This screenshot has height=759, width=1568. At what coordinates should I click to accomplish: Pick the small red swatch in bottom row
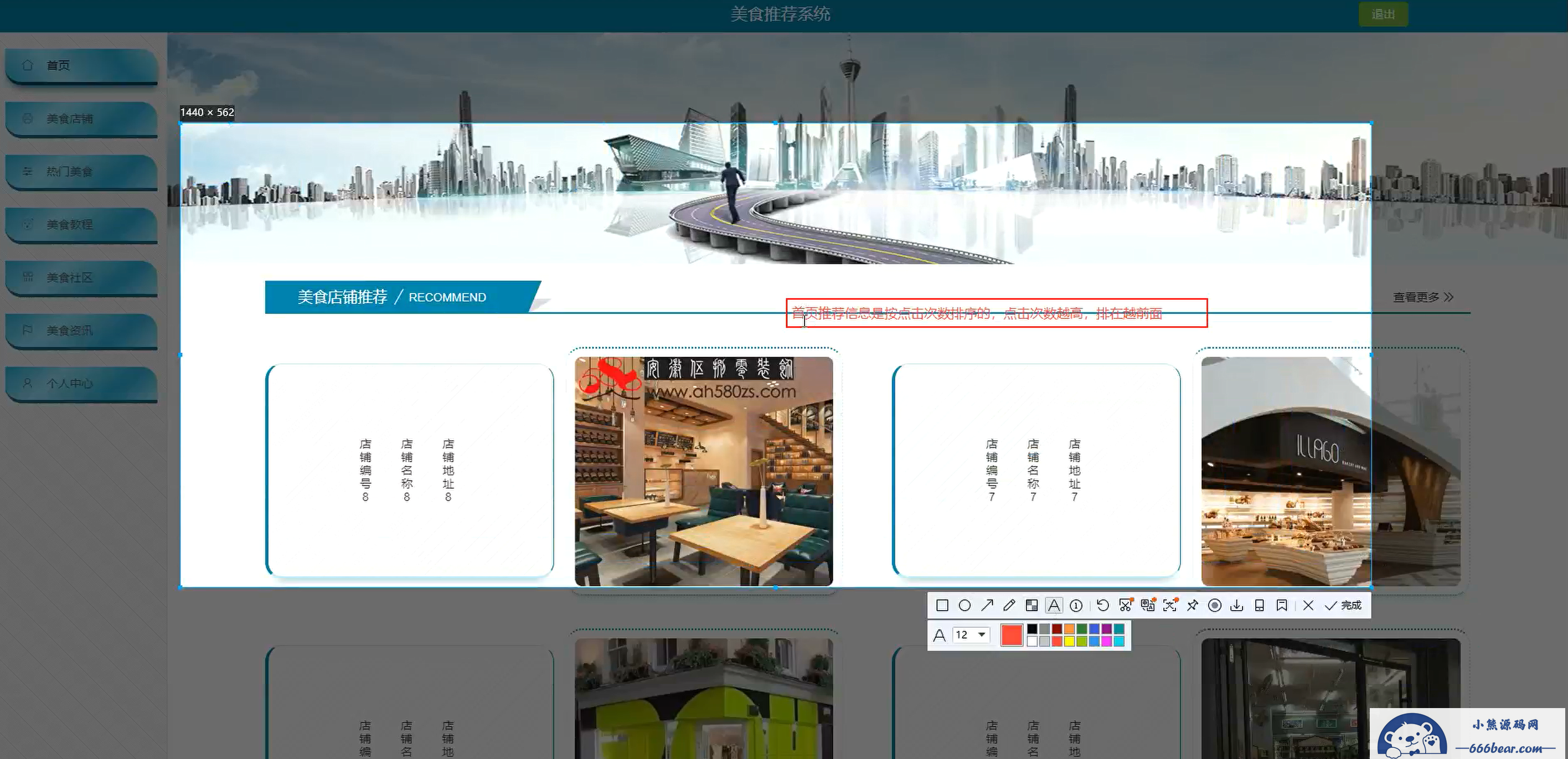(x=1058, y=642)
